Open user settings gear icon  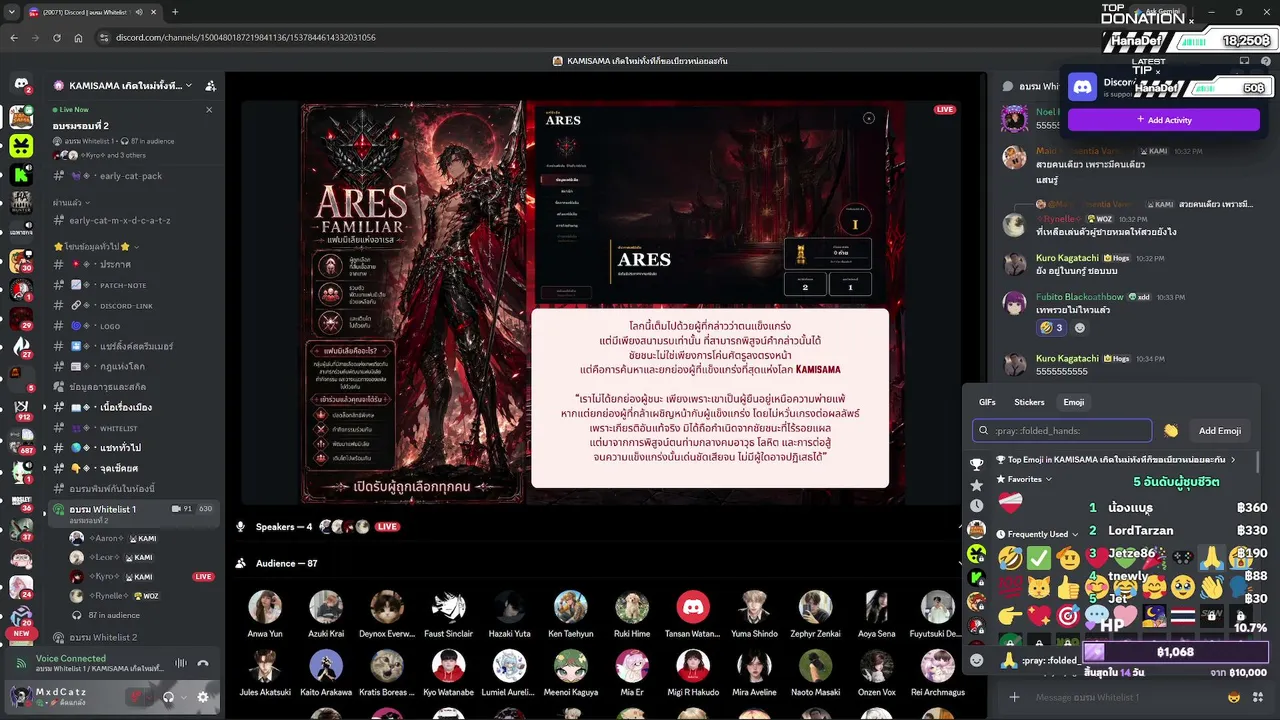(x=203, y=697)
